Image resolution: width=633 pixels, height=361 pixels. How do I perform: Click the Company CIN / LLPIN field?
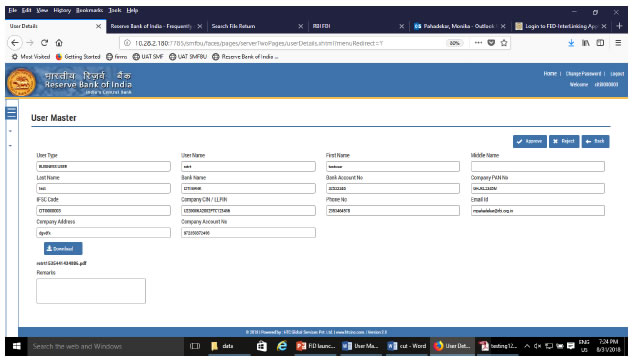pyautogui.click(x=248, y=210)
